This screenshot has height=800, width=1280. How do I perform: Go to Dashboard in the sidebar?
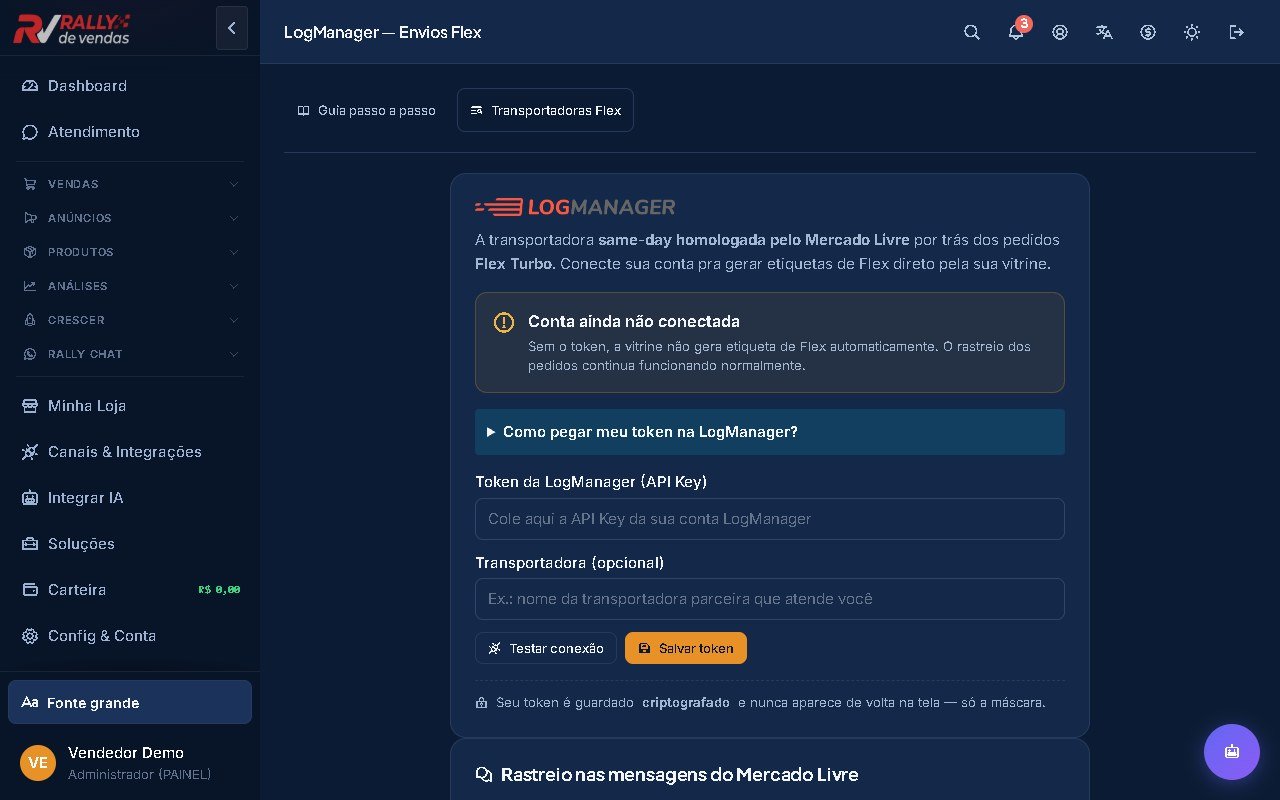(130, 86)
